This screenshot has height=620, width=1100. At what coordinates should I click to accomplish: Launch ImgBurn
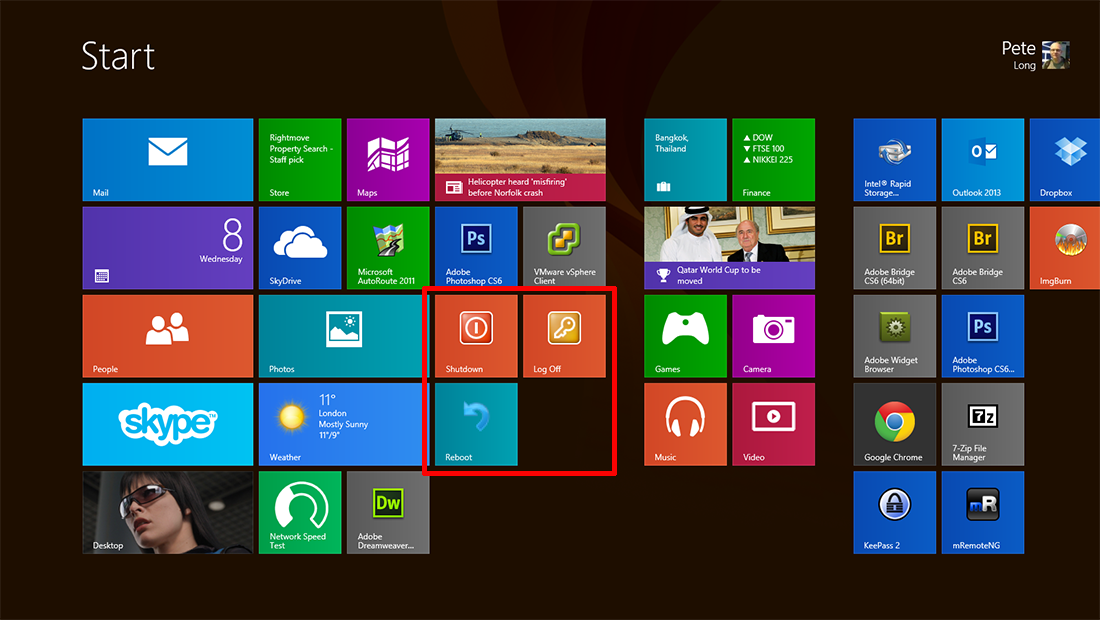1065,248
